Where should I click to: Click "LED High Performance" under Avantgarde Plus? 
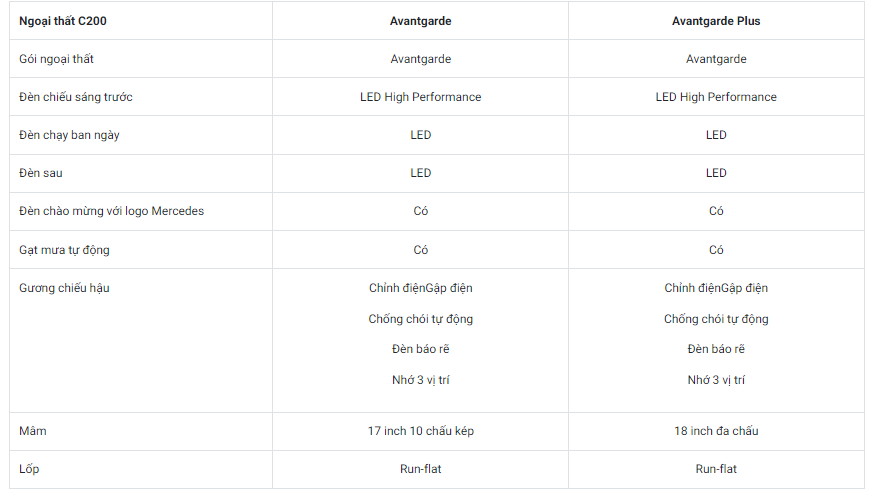tap(716, 97)
